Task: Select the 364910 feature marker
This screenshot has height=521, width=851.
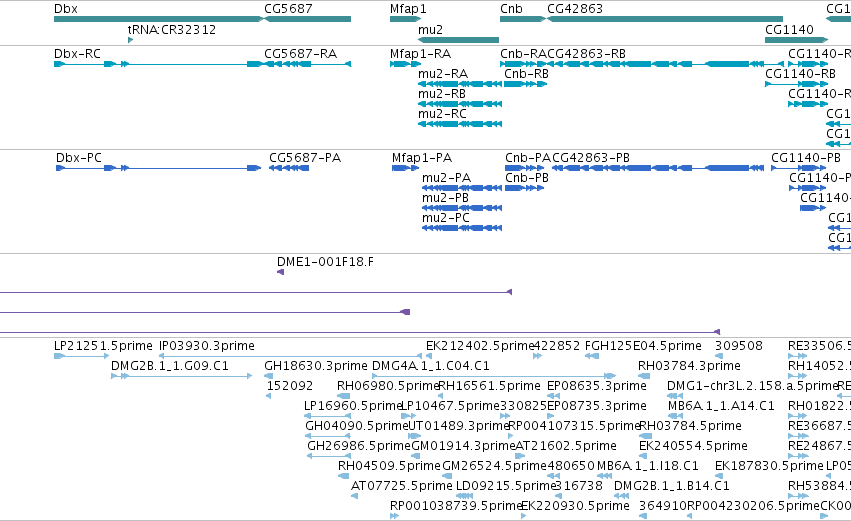Action: [643, 516]
